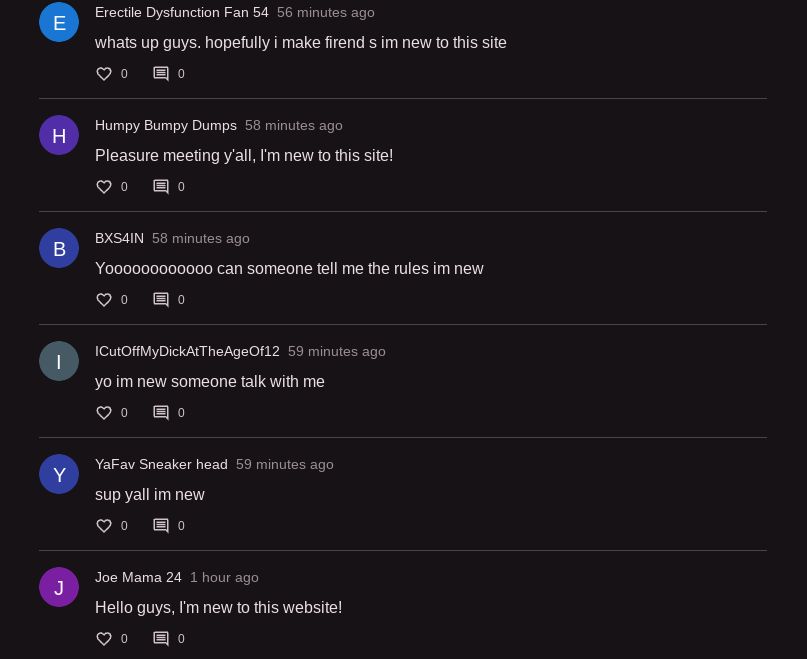Like the "sup yall im new" post

(104, 526)
